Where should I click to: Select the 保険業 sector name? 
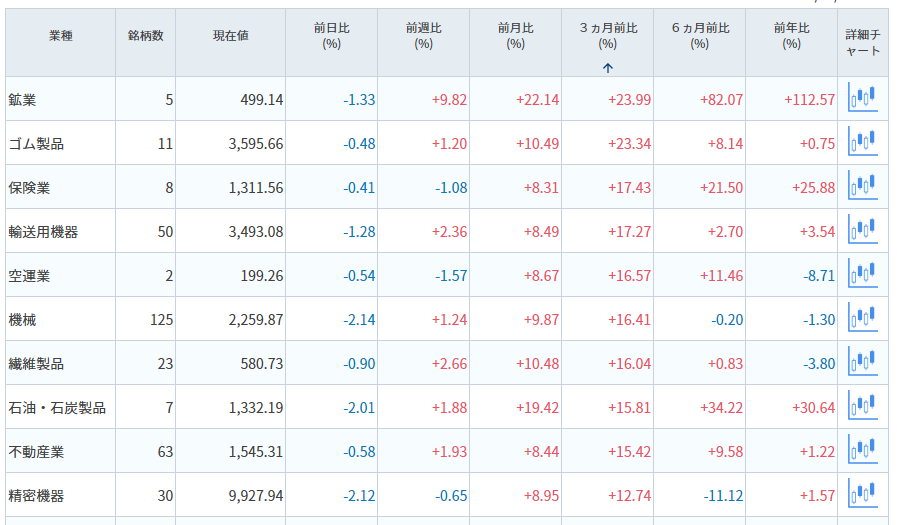[29, 188]
